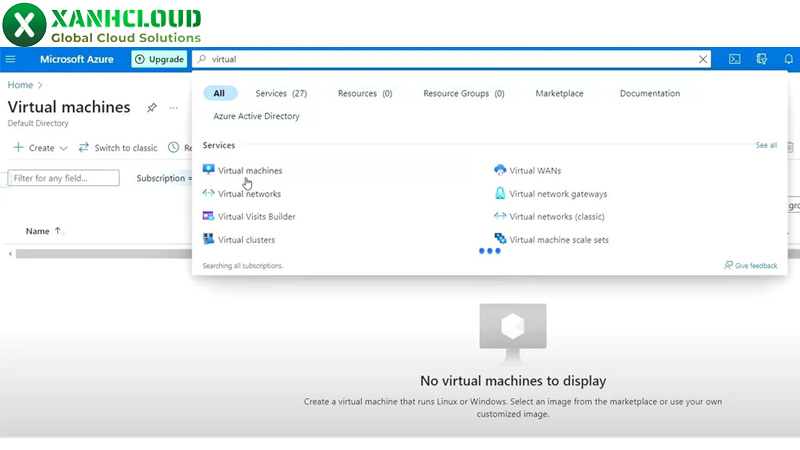Click the magnifier icon in search box
Screen dimensions: 800x450
click(202, 59)
